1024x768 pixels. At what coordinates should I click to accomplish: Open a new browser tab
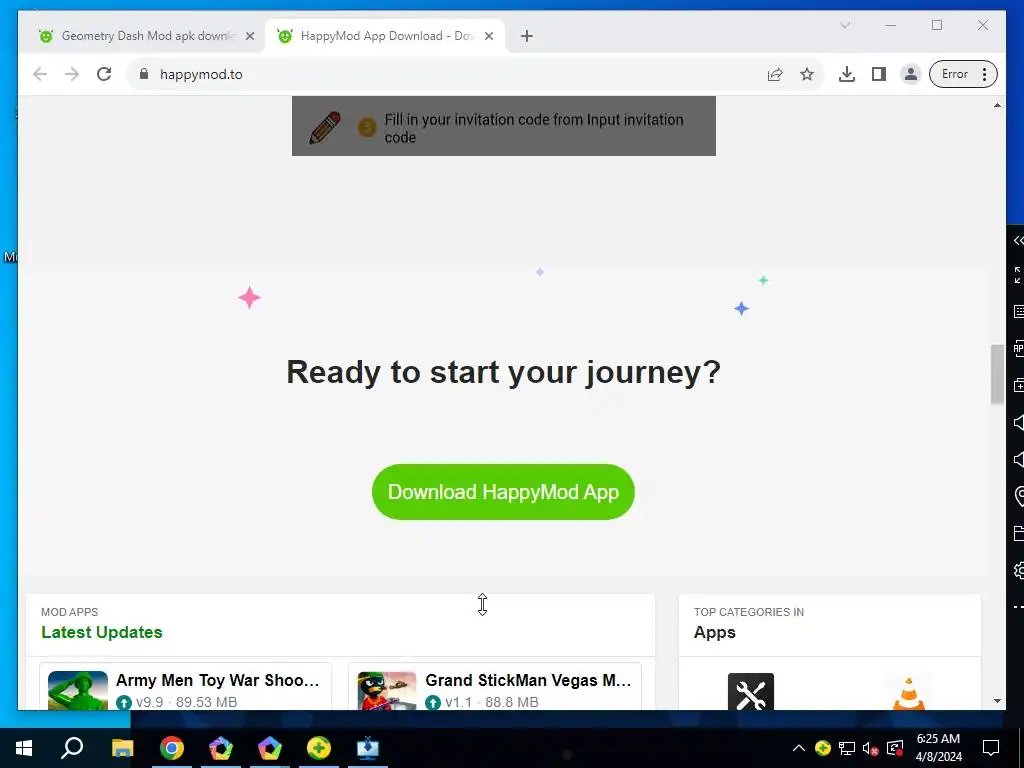(527, 36)
